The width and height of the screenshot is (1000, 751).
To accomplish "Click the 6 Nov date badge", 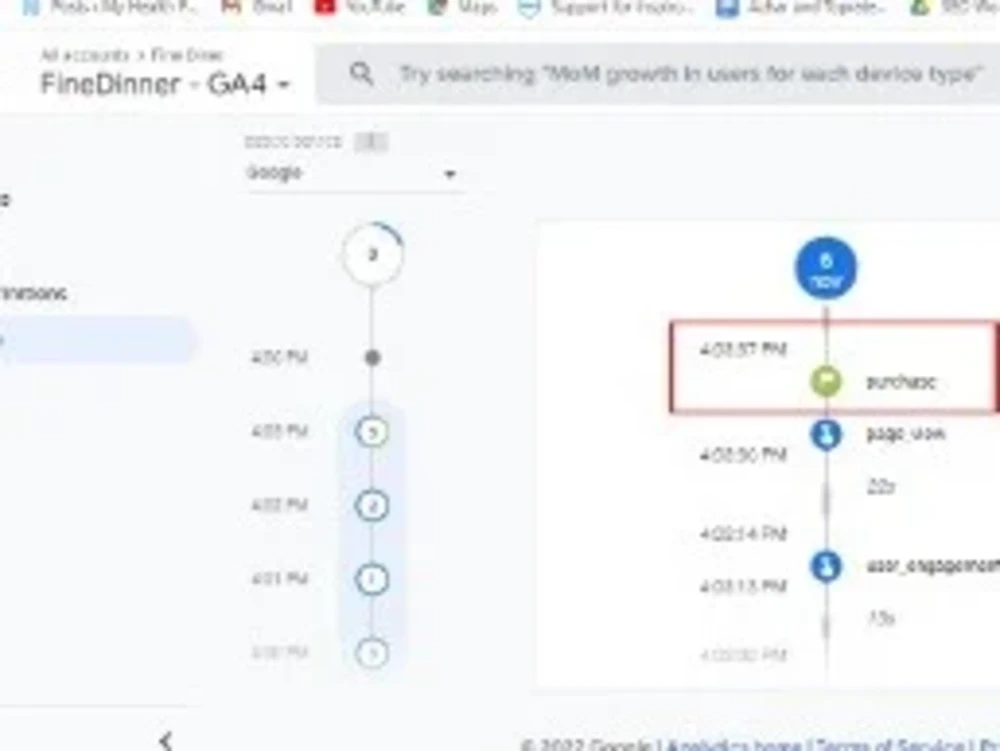I will [x=825, y=267].
